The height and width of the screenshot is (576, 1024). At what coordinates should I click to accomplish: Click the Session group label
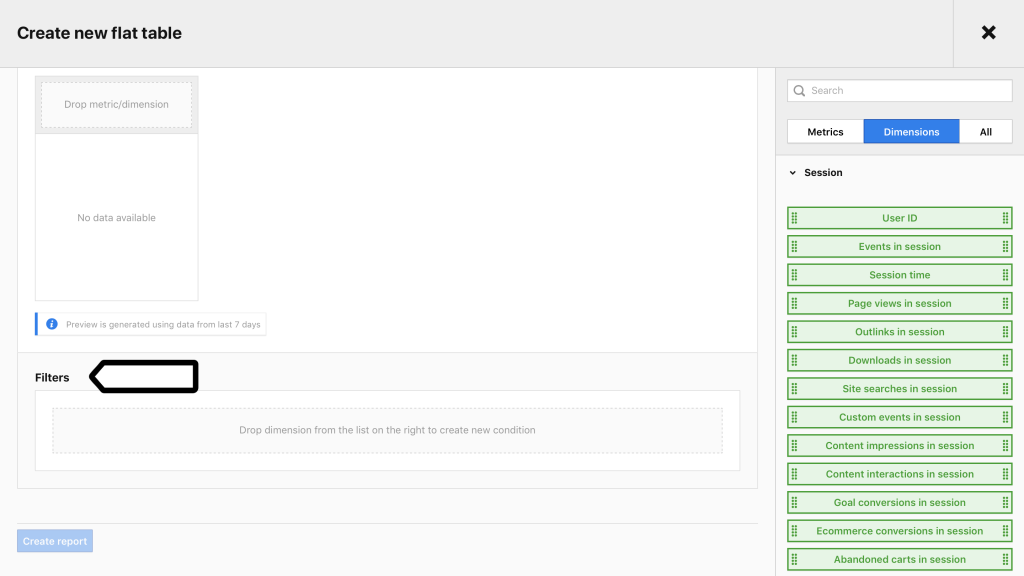[x=823, y=172]
